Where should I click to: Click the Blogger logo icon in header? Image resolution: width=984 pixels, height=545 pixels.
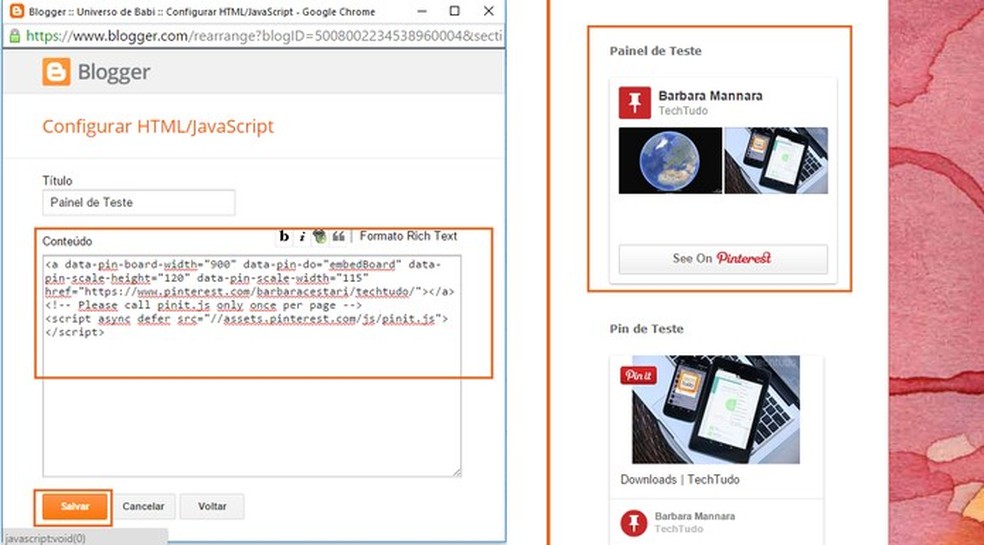[x=56, y=72]
